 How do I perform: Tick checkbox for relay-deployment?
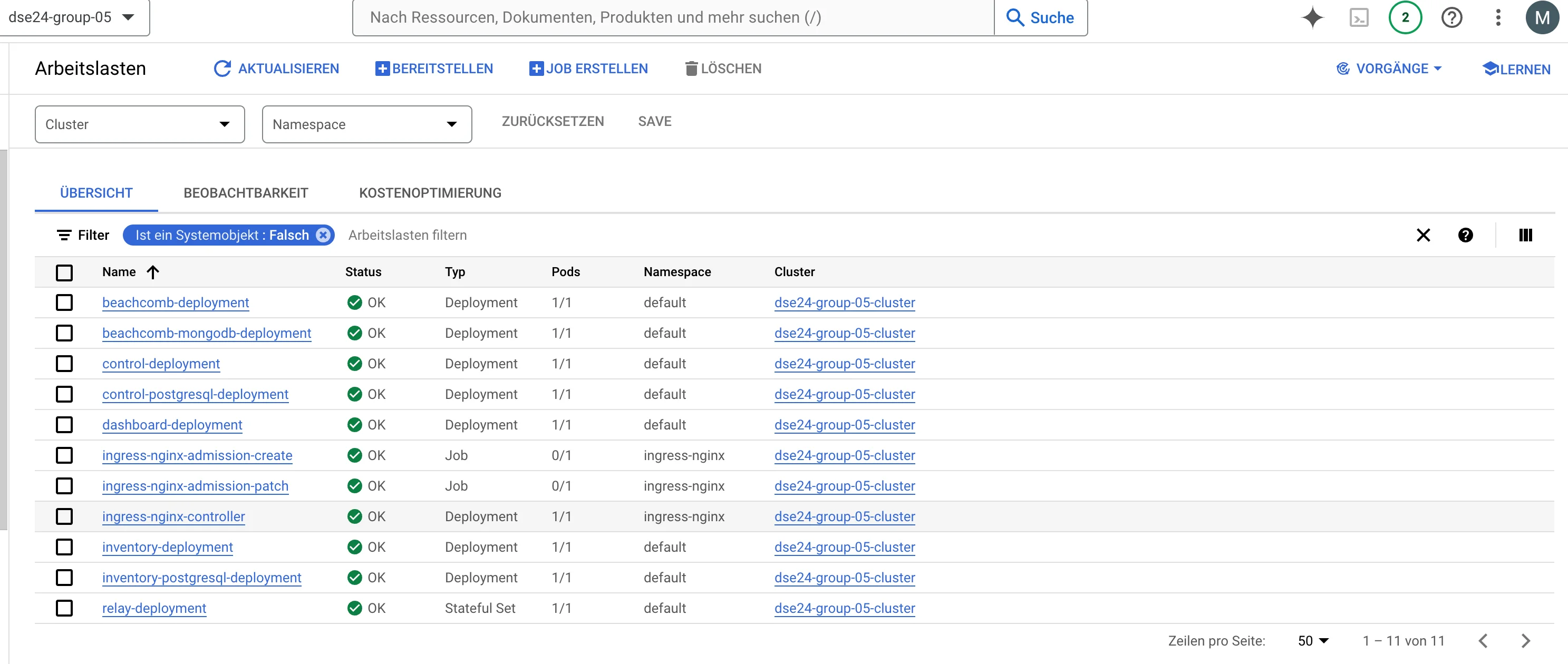tap(64, 608)
